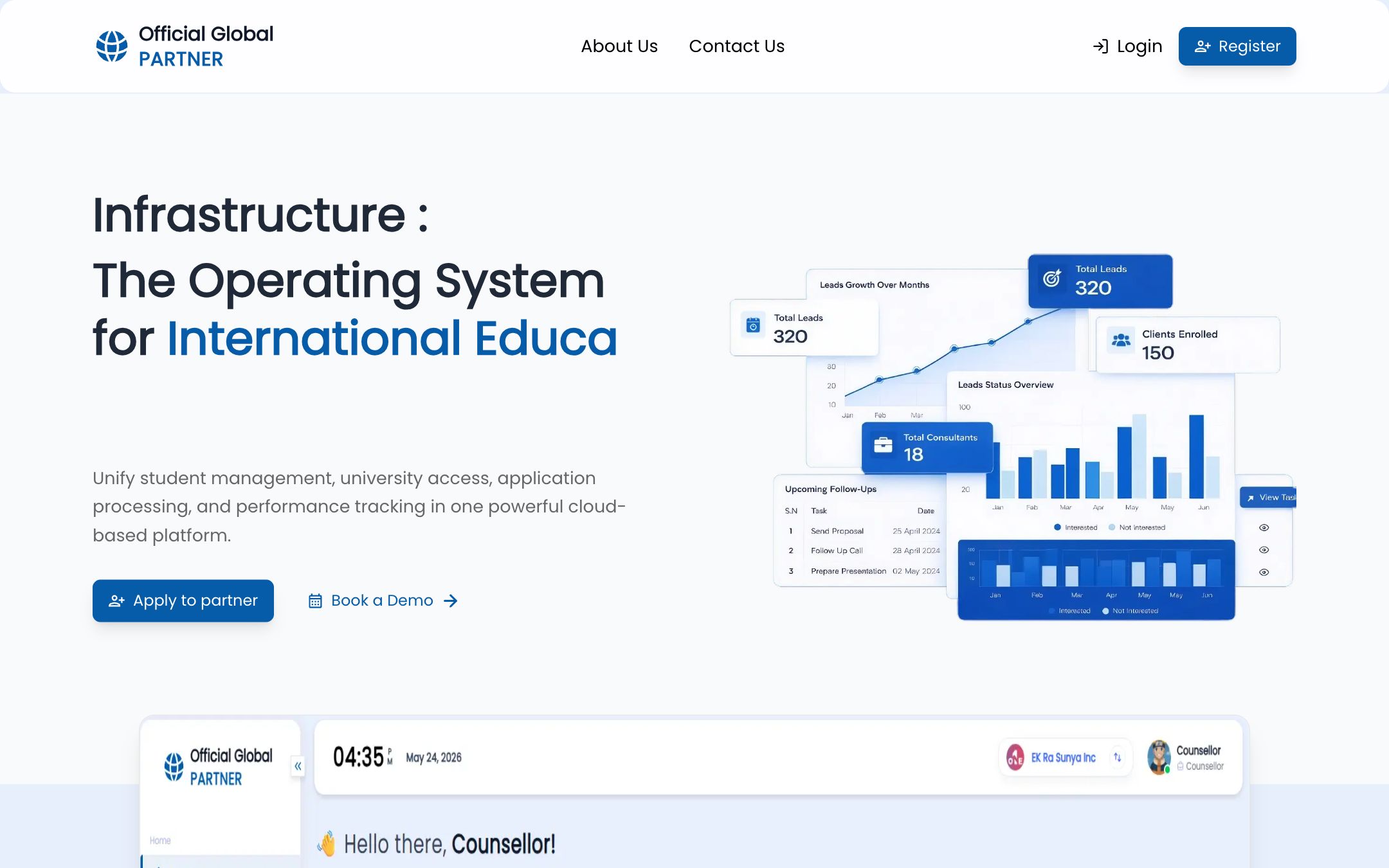The width and height of the screenshot is (1389, 868).
Task: Open the Contact Us page
Action: 737,46
